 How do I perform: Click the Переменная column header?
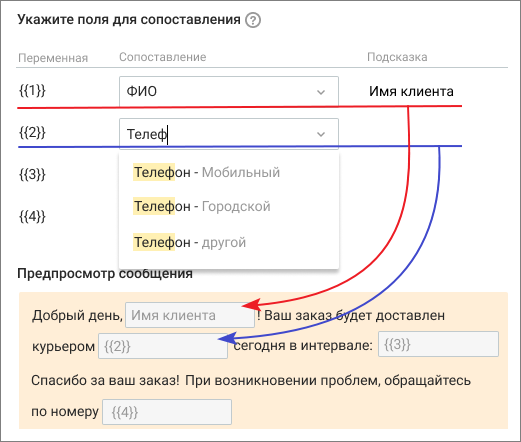click(x=53, y=58)
